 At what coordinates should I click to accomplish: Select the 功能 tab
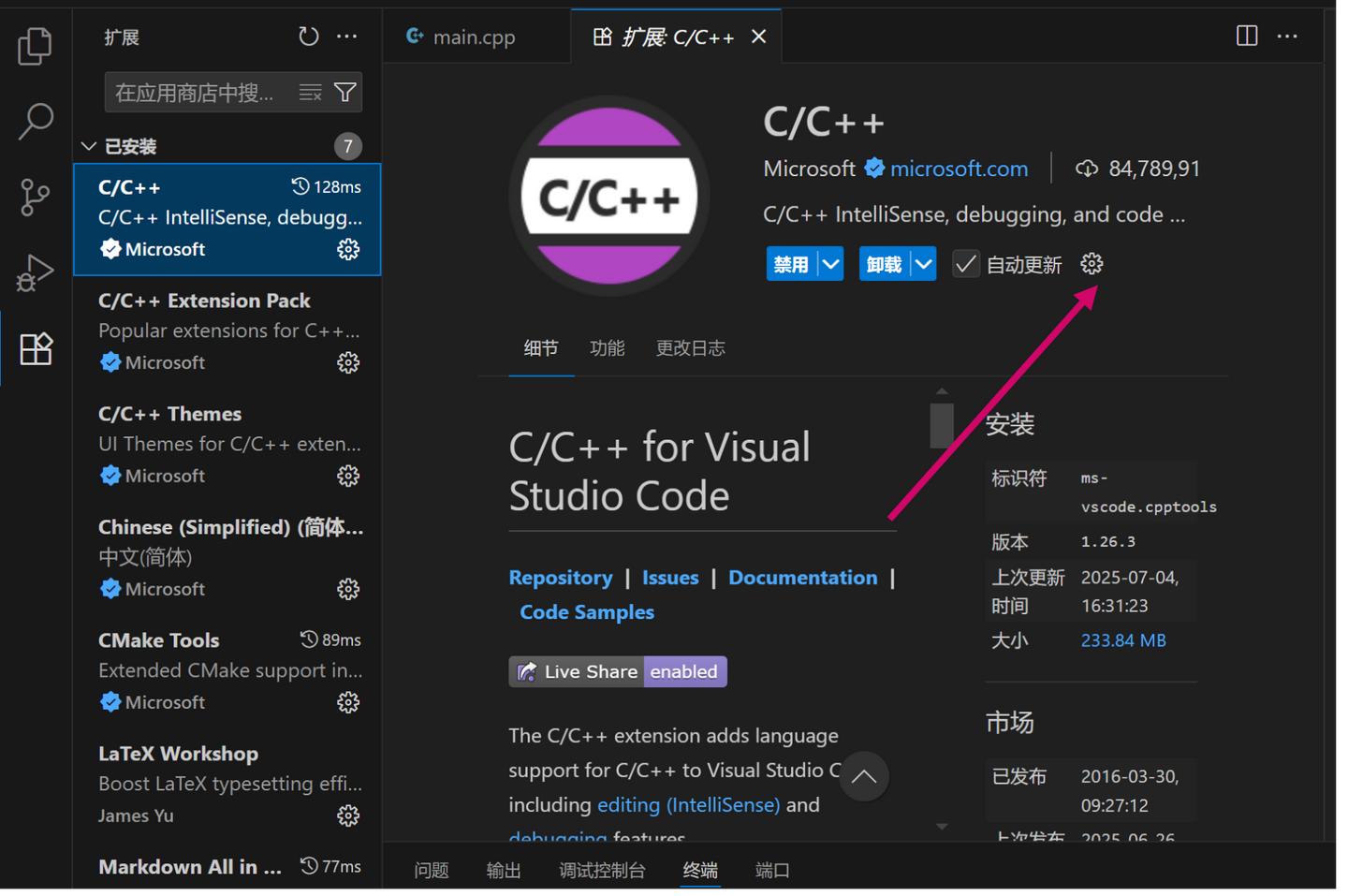pos(607,348)
